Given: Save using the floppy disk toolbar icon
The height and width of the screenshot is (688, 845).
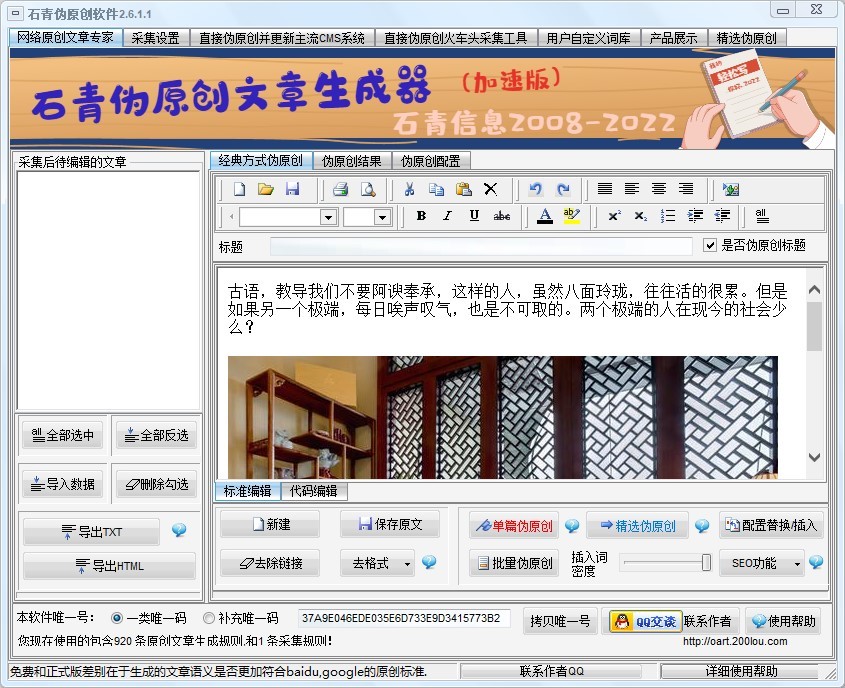Looking at the screenshot, I should click(293, 189).
